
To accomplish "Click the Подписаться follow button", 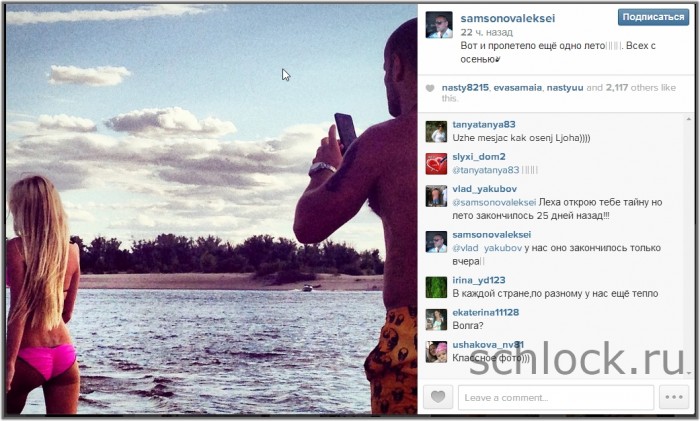I will [x=653, y=17].
